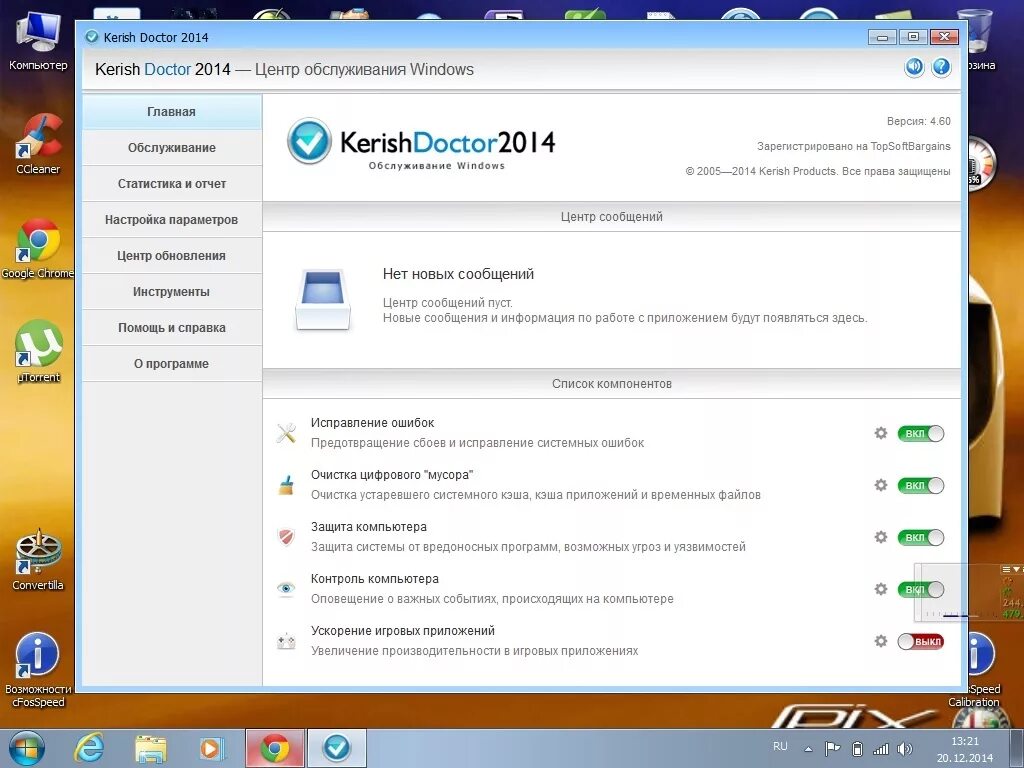
Task: Disable the Исправление ошибок switch
Action: point(921,433)
